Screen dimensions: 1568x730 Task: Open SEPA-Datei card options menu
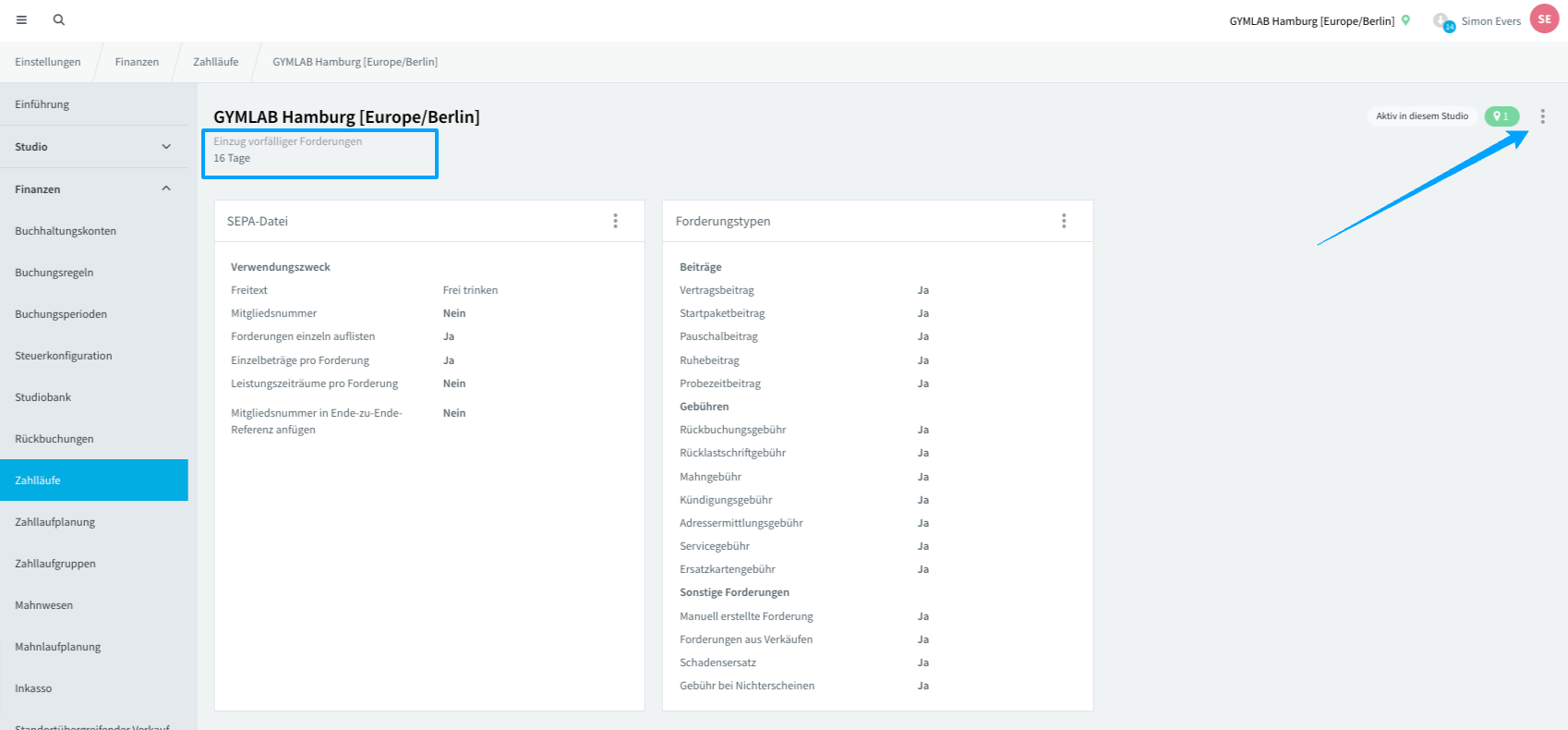click(615, 221)
